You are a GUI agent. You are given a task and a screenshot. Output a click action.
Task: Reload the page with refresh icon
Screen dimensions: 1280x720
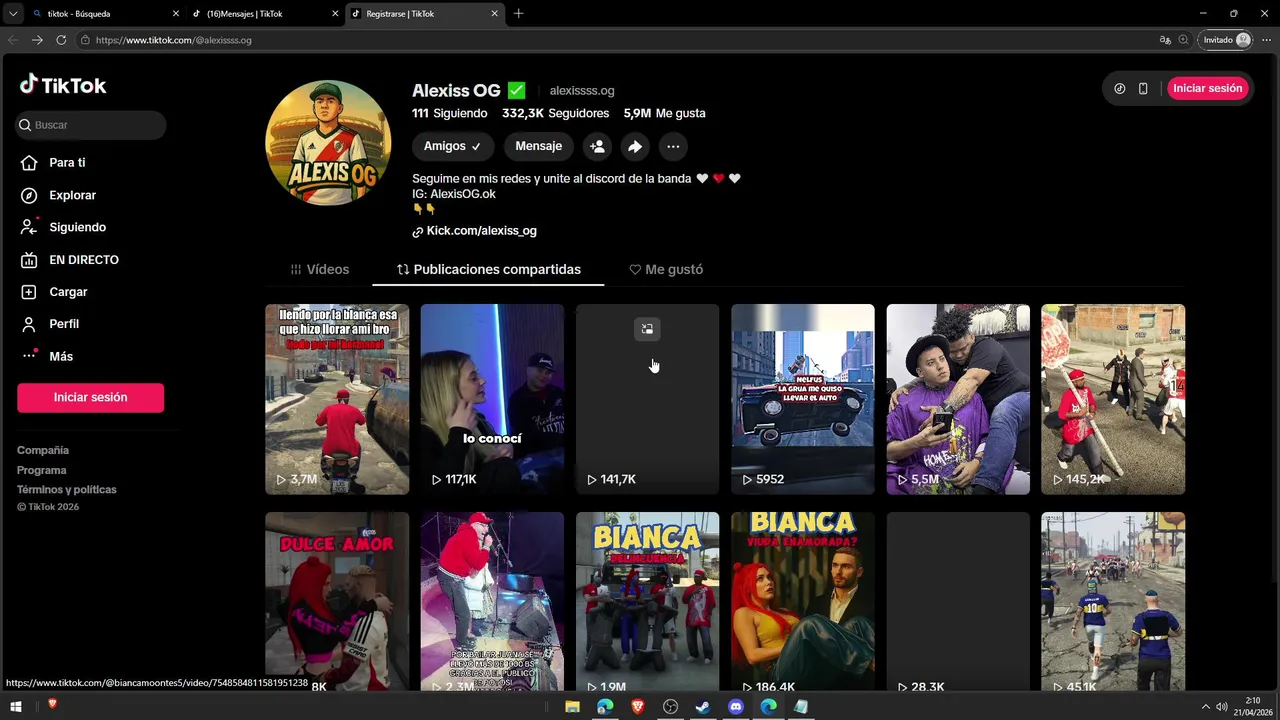(61, 40)
